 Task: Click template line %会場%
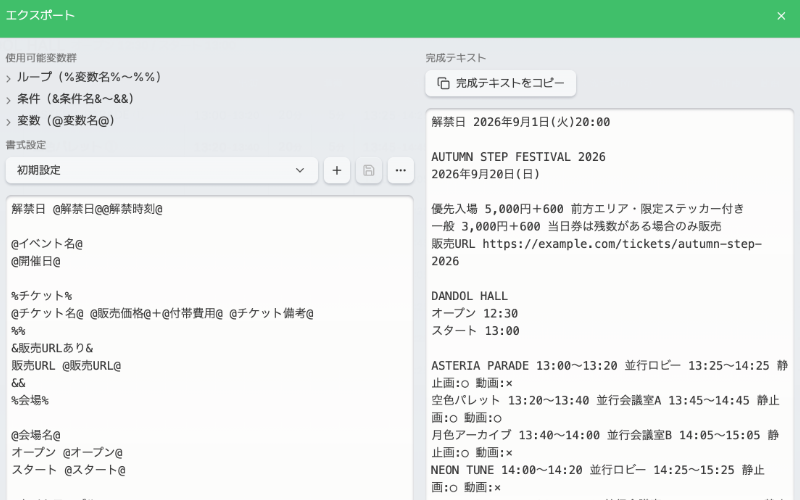coord(30,401)
